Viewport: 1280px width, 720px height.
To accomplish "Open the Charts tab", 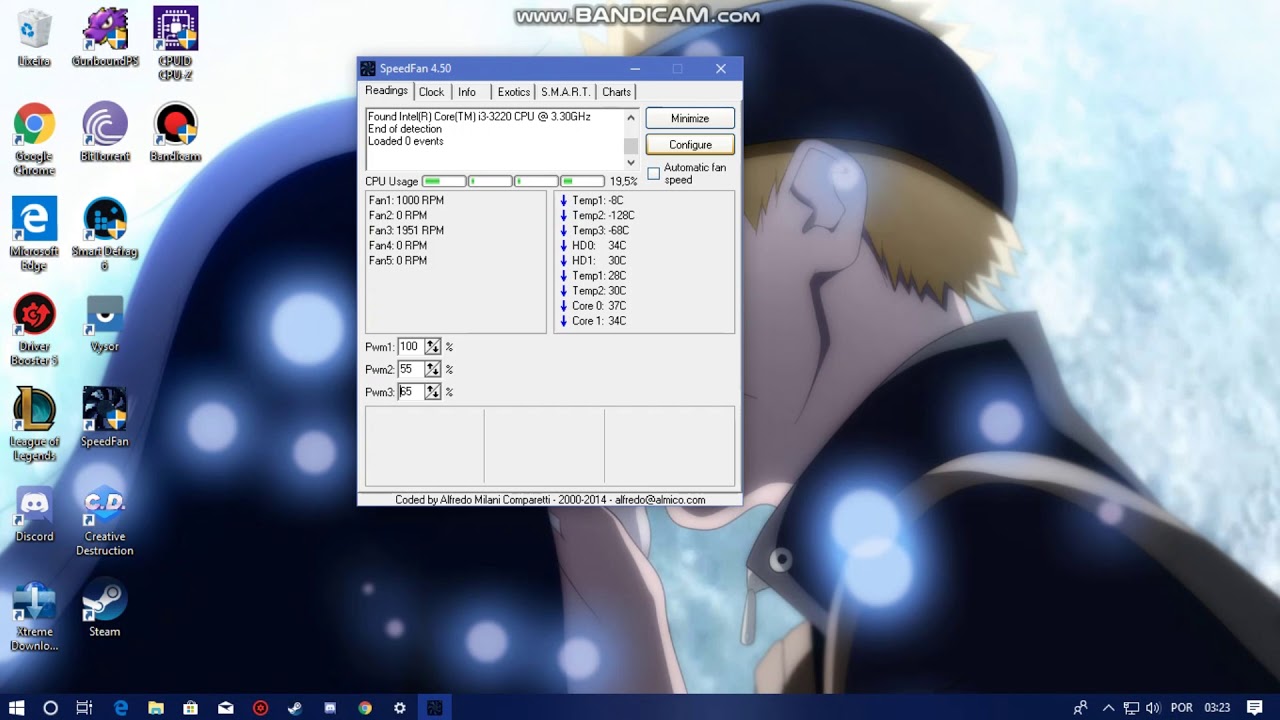I will [x=616, y=92].
